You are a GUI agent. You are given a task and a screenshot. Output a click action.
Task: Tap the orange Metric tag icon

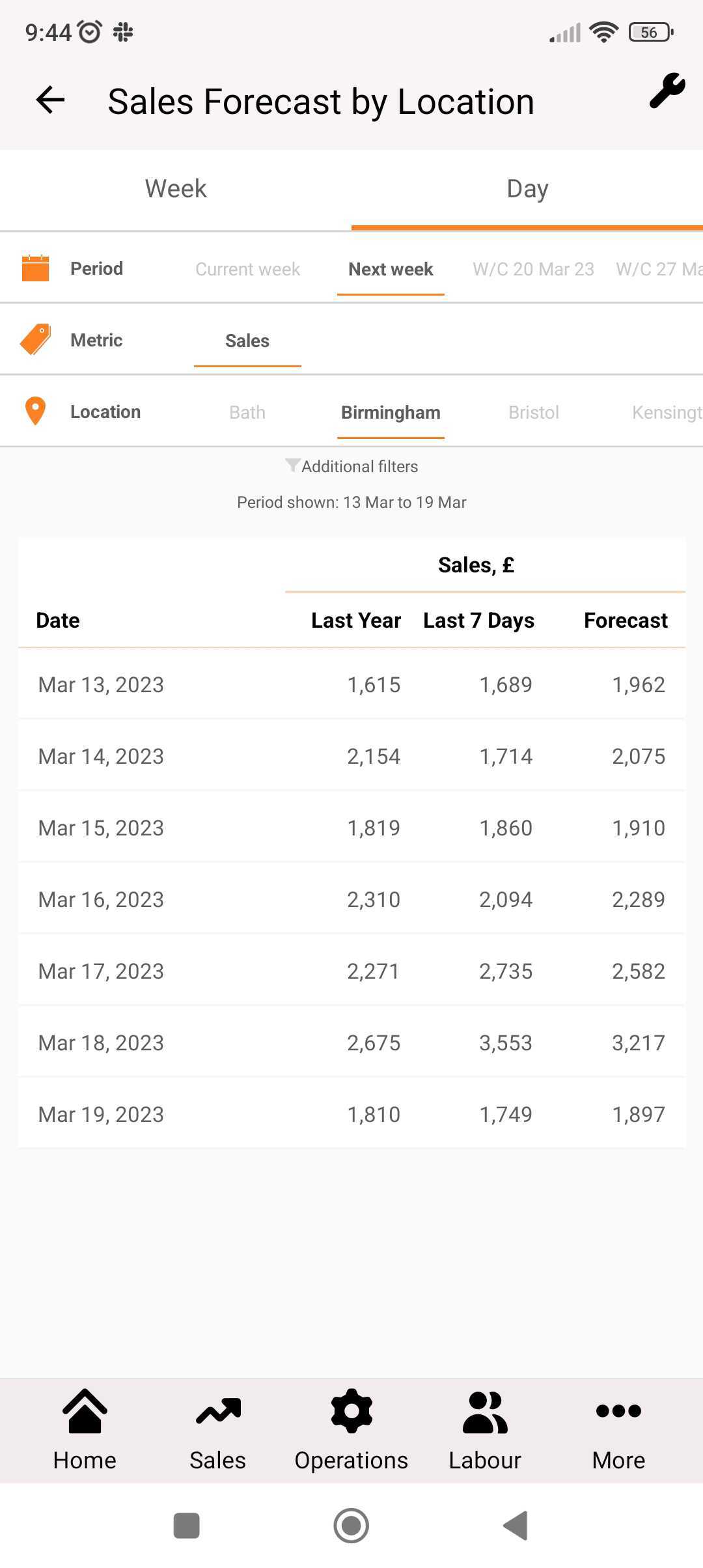coord(36,340)
